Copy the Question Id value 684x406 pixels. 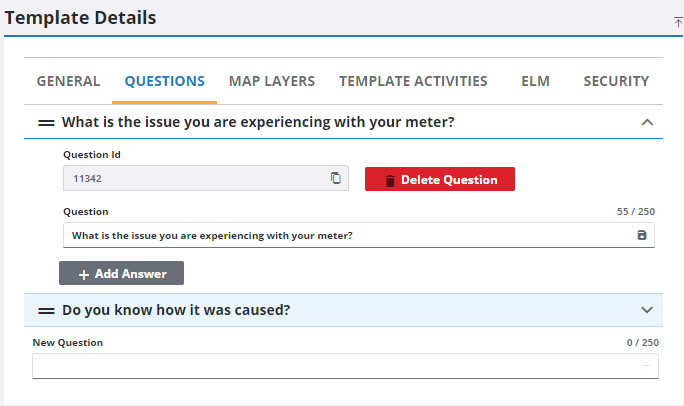pyautogui.click(x=336, y=179)
